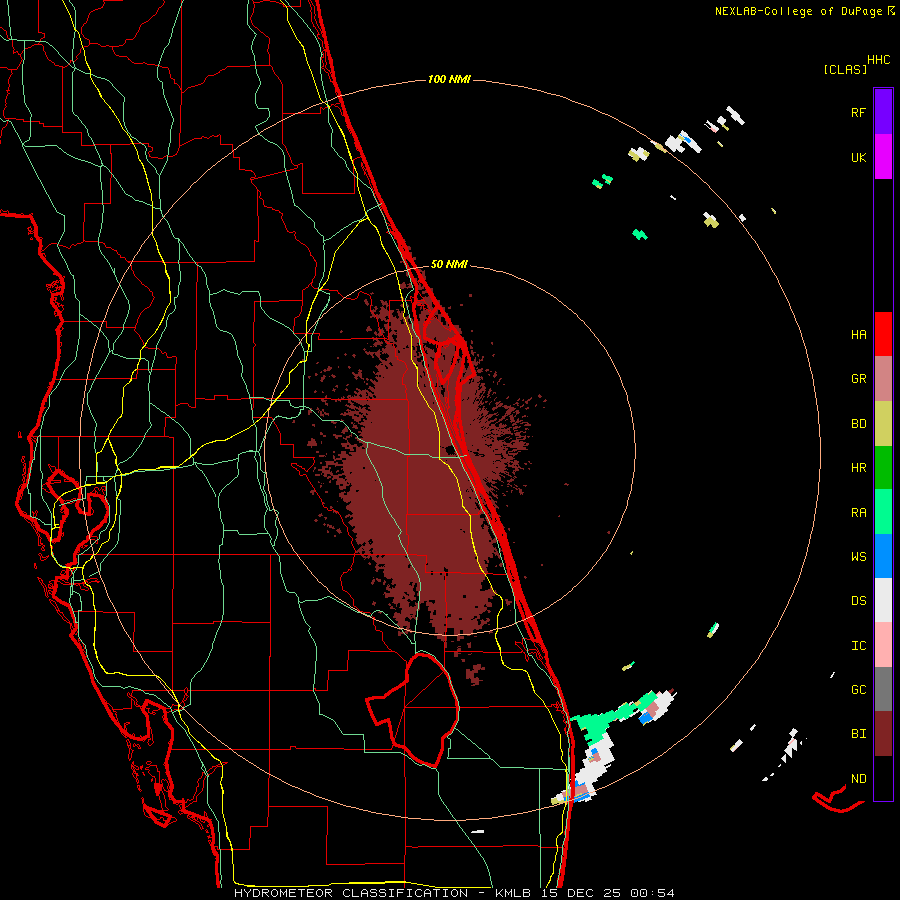Click the RF purple legend swatch
The image size is (900, 900).
(x=883, y=112)
